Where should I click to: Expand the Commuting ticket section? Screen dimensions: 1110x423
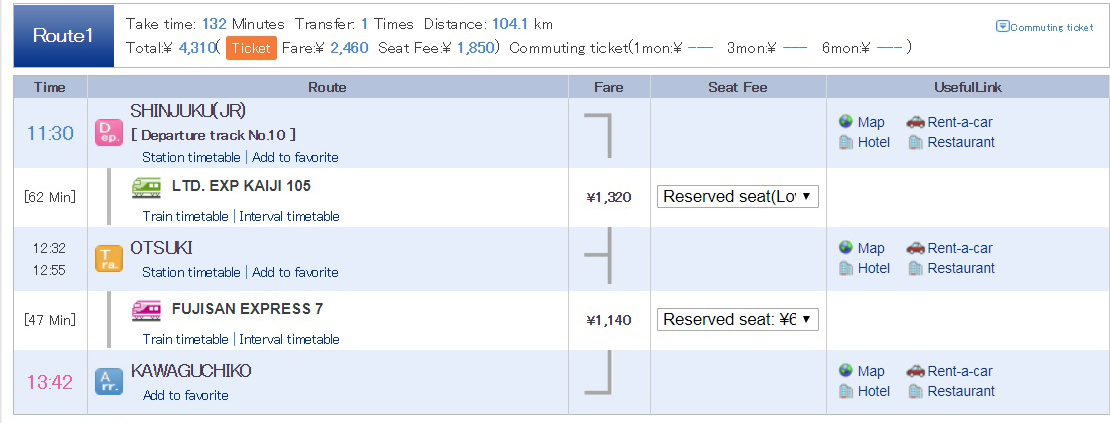pos(1044,27)
